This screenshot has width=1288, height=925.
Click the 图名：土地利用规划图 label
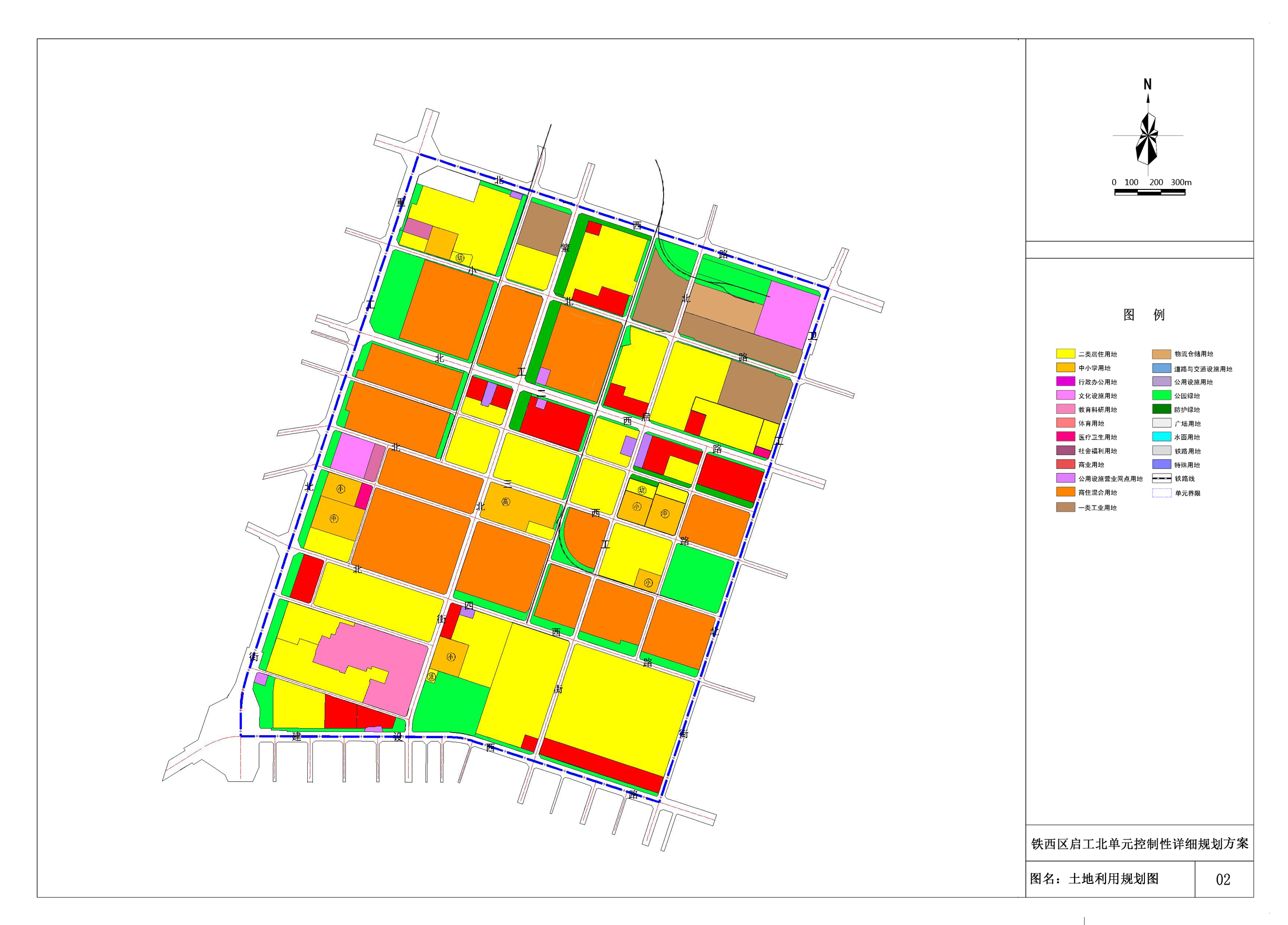1094,879
